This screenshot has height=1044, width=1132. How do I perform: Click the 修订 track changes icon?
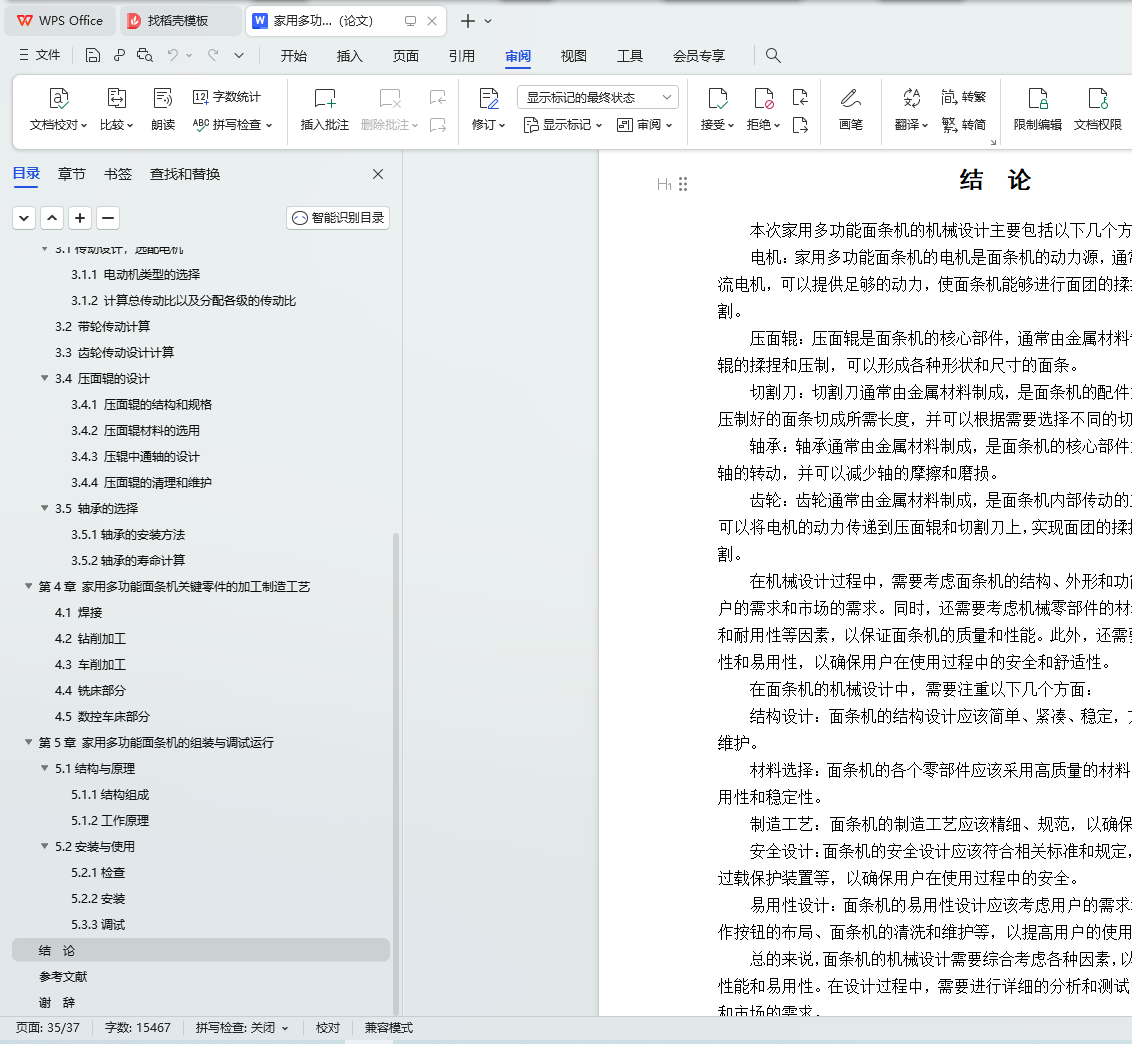pos(489,98)
